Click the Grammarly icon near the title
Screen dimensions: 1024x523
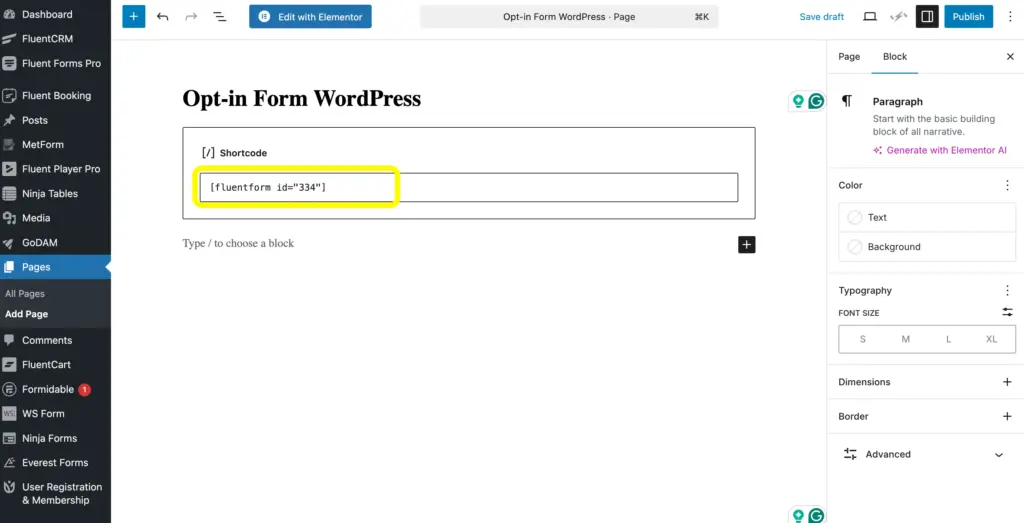click(816, 101)
